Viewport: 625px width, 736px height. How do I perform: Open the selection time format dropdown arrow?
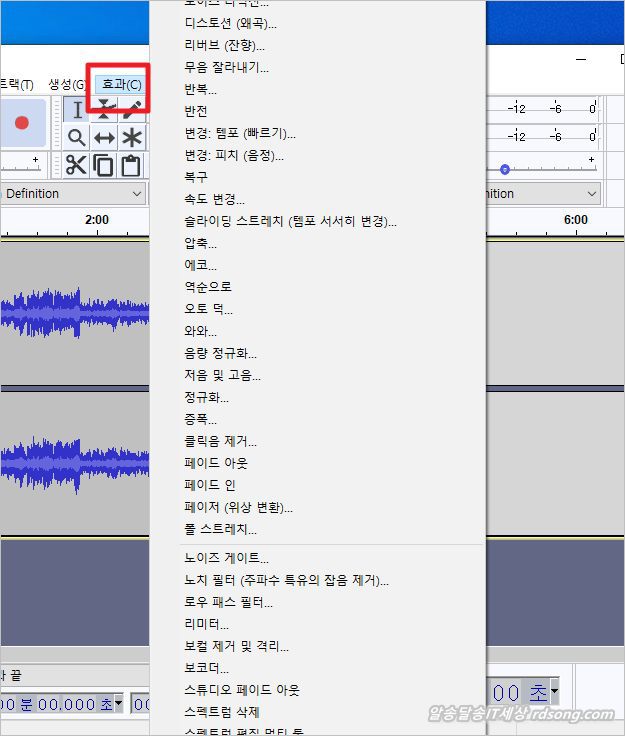pos(118,703)
